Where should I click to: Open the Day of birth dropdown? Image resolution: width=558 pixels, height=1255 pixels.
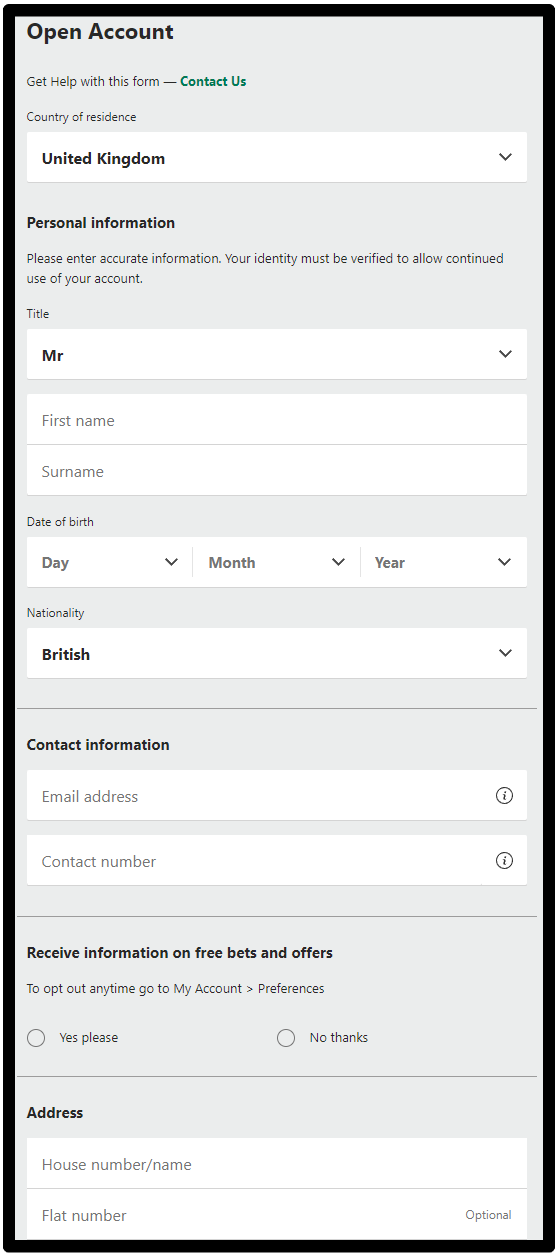pos(110,562)
